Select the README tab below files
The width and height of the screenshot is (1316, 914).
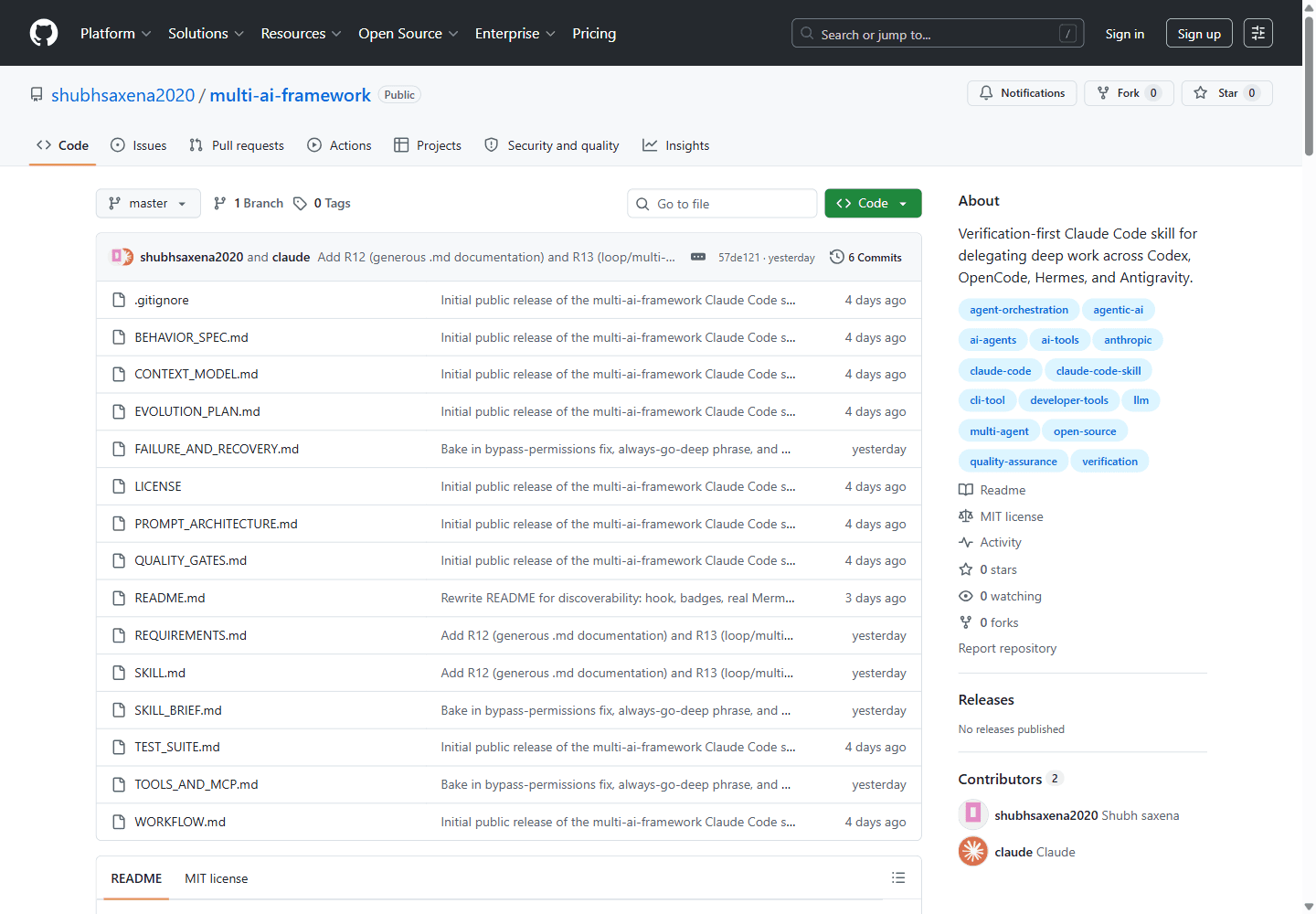point(136,878)
